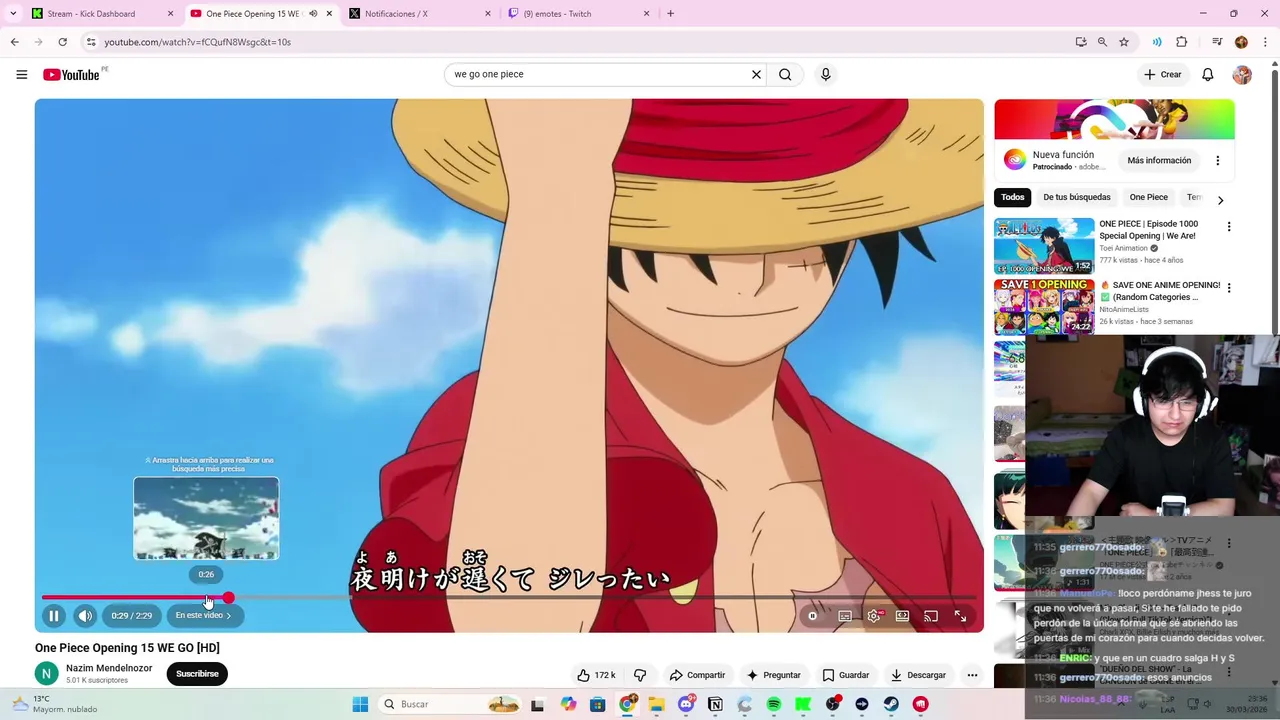
Task: Open Windows Start menu
Action: pyautogui.click(x=360, y=704)
